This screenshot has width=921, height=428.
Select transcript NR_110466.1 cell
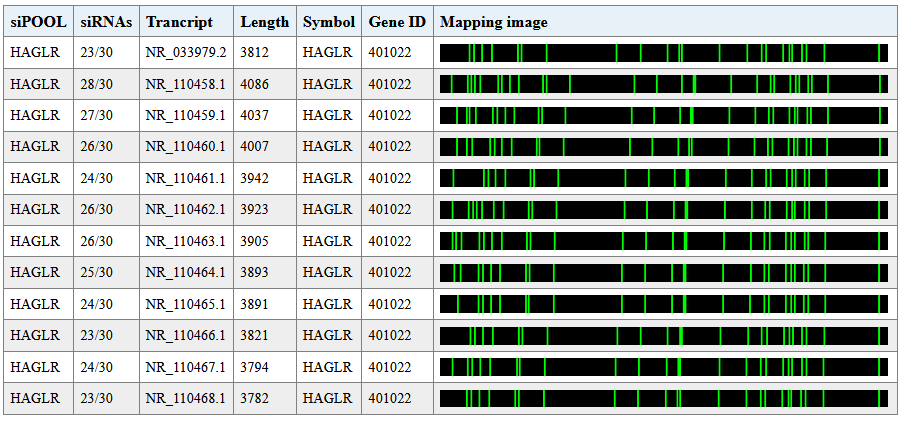tap(186, 335)
